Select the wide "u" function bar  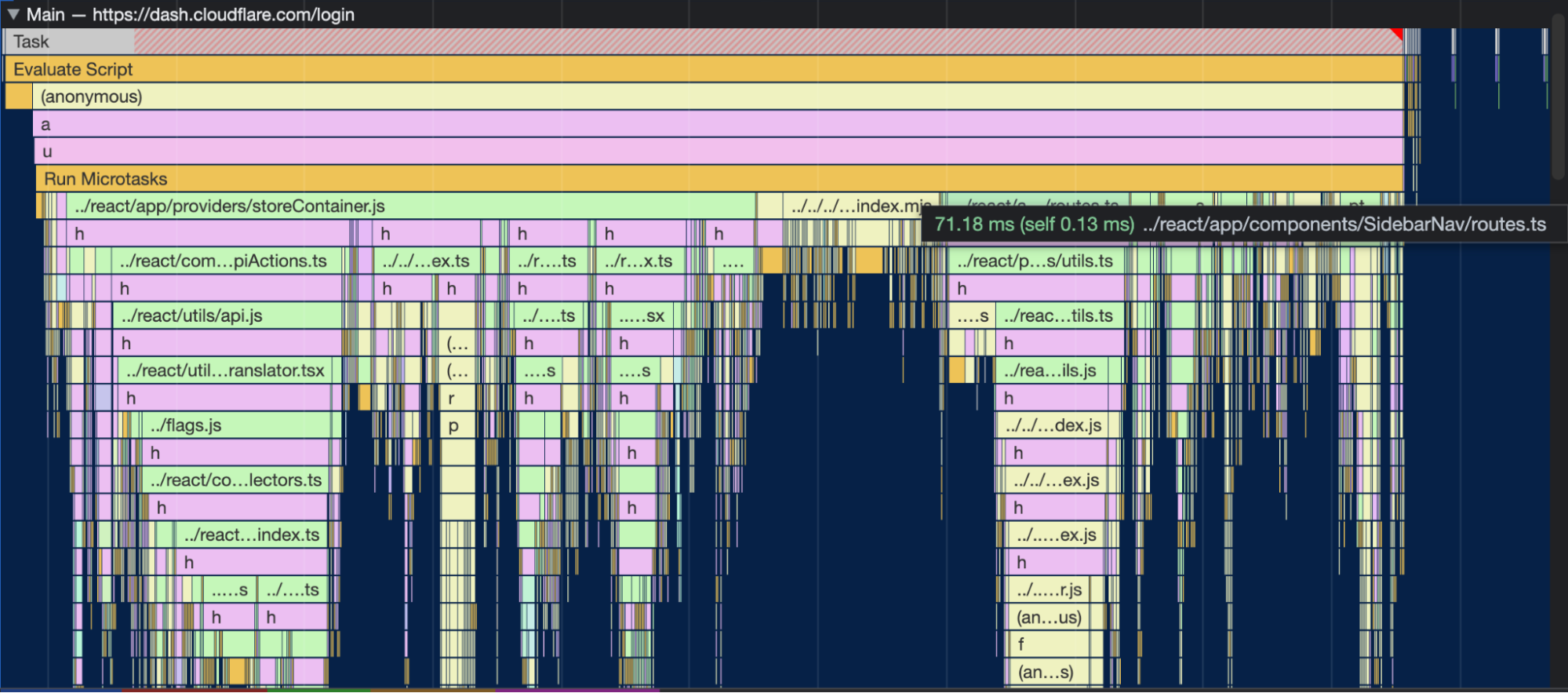(x=706, y=151)
